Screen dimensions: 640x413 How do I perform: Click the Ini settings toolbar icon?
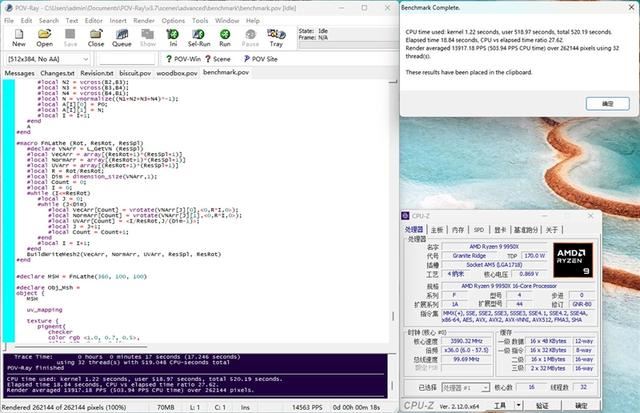(x=172, y=38)
